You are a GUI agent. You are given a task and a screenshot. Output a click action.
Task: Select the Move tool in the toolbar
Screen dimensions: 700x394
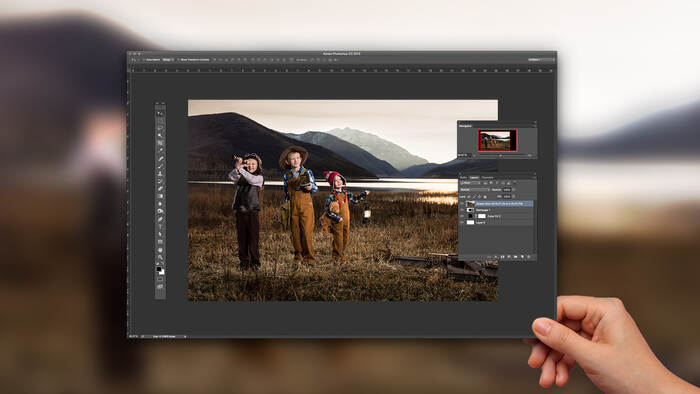click(160, 113)
